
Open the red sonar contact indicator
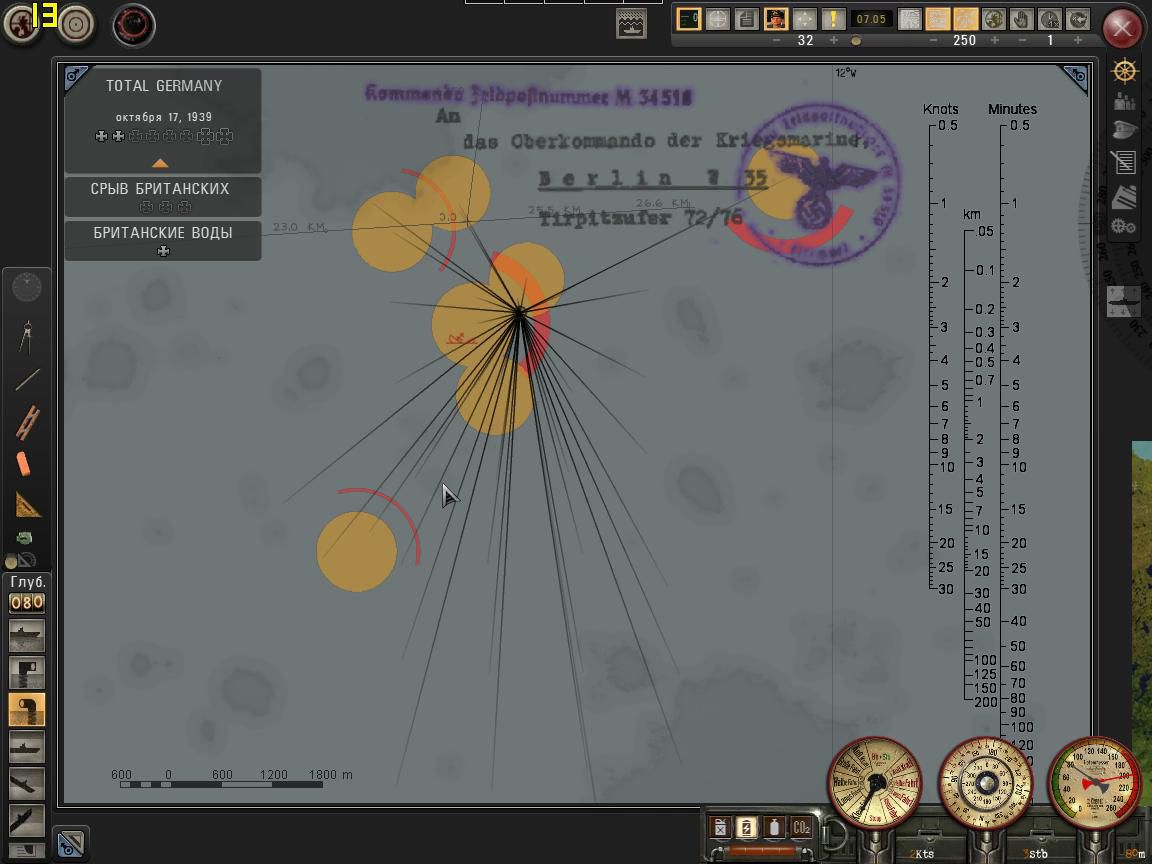(x=134, y=25)
